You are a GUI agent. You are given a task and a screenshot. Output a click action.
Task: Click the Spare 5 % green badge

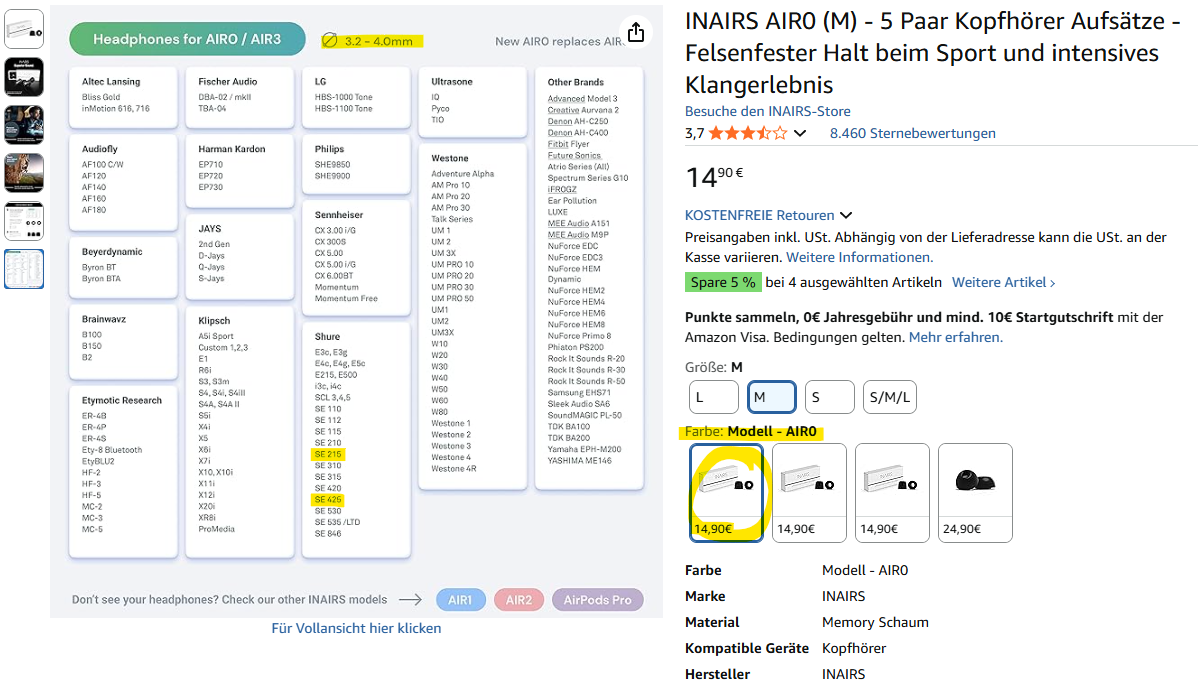tap(723, 282)
